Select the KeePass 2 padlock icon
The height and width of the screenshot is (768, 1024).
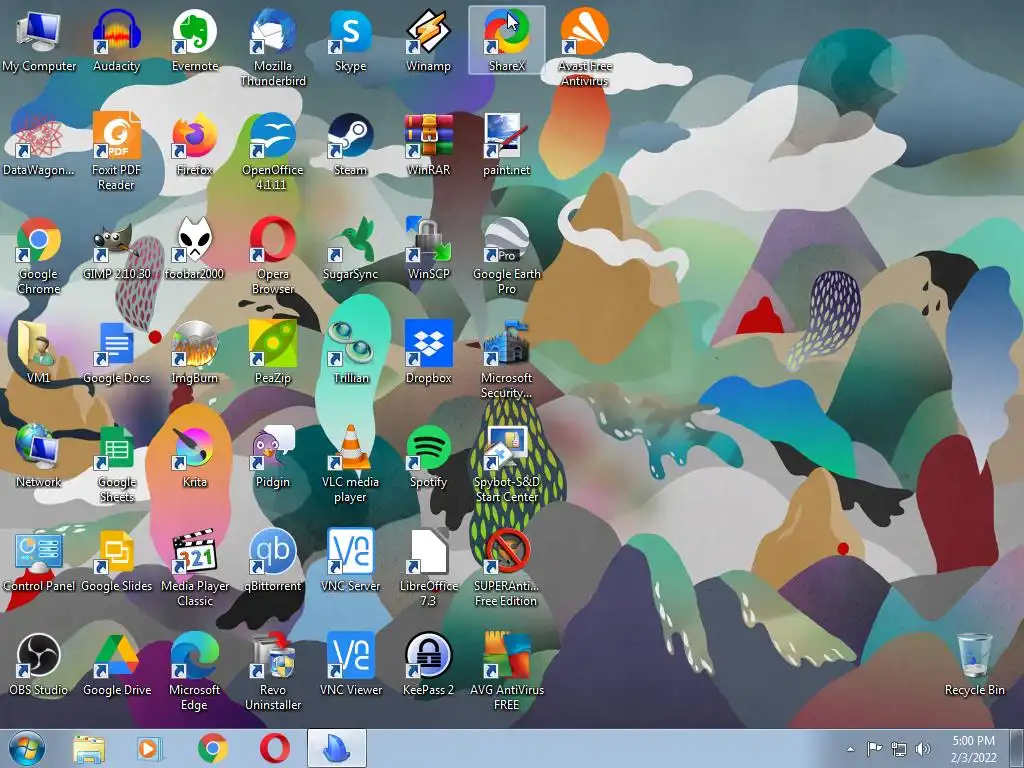[x=428, y=665]
